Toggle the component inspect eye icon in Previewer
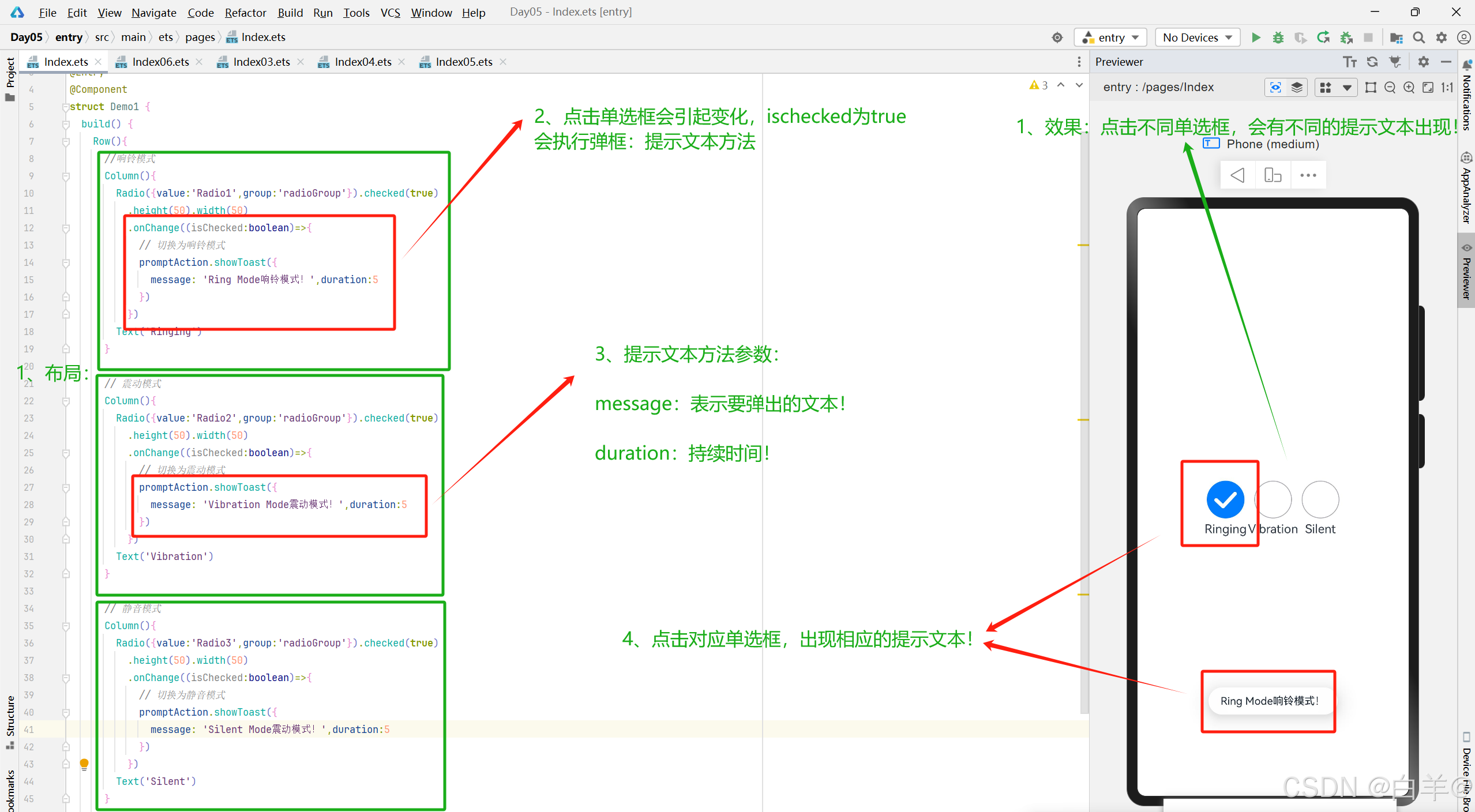The height and width of the screenshot is (812, 1475). (1276, 88)
